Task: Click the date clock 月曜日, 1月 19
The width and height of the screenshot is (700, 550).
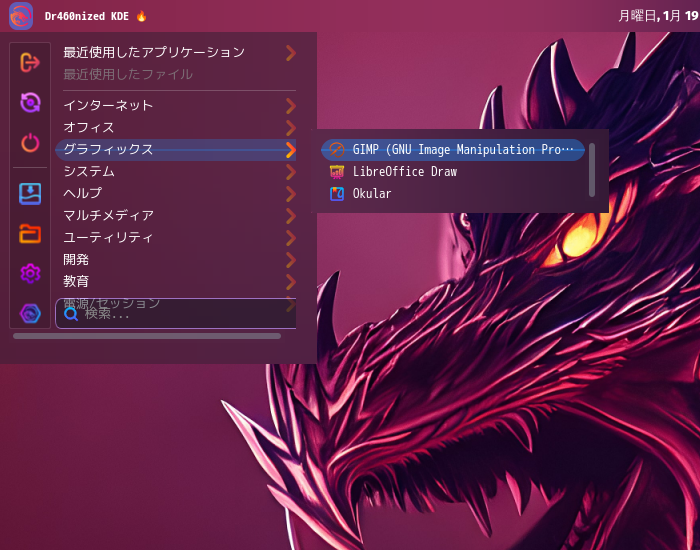Action: 658,16
